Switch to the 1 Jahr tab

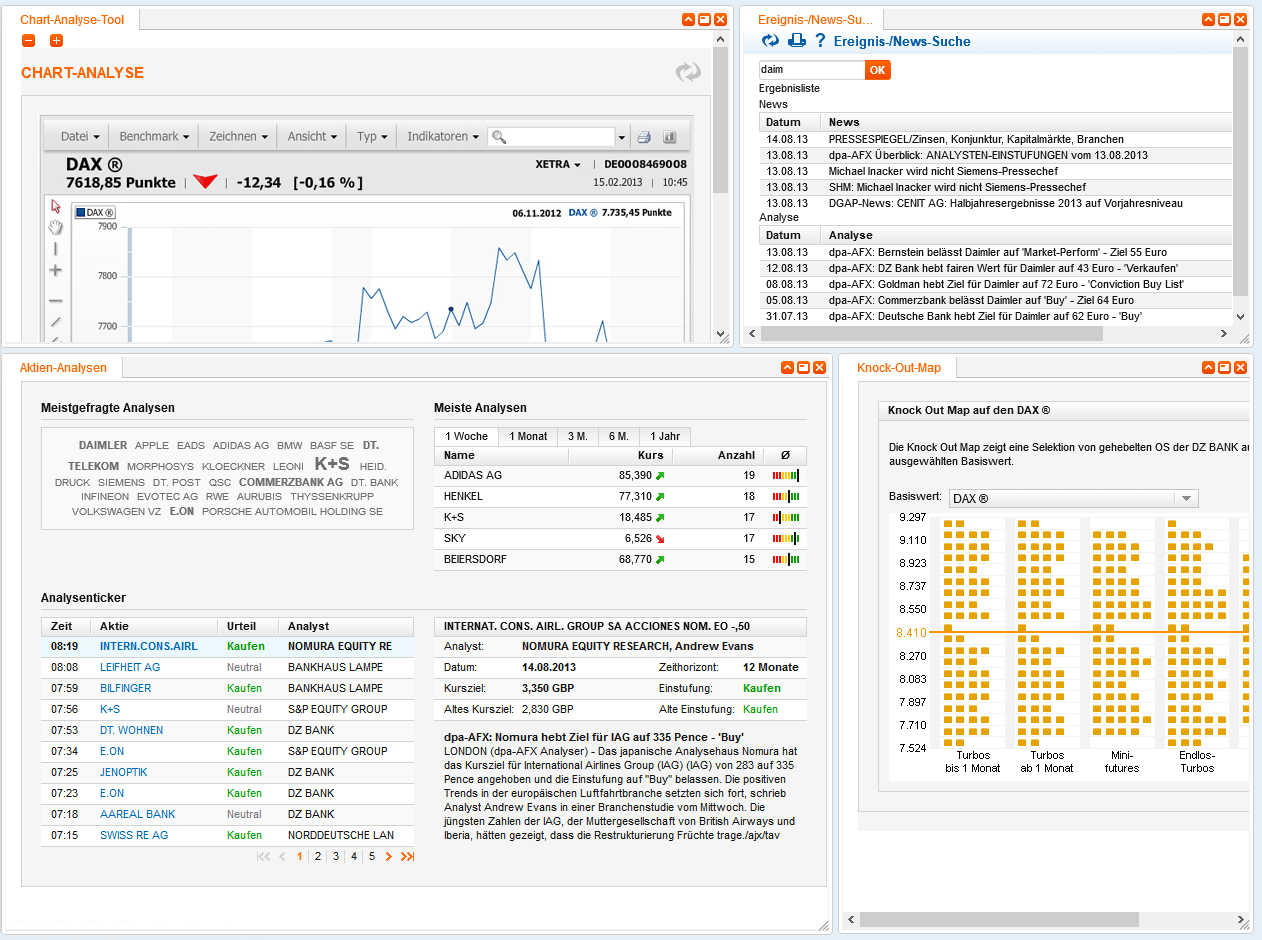pyautogui.click(x=665, y=436)
